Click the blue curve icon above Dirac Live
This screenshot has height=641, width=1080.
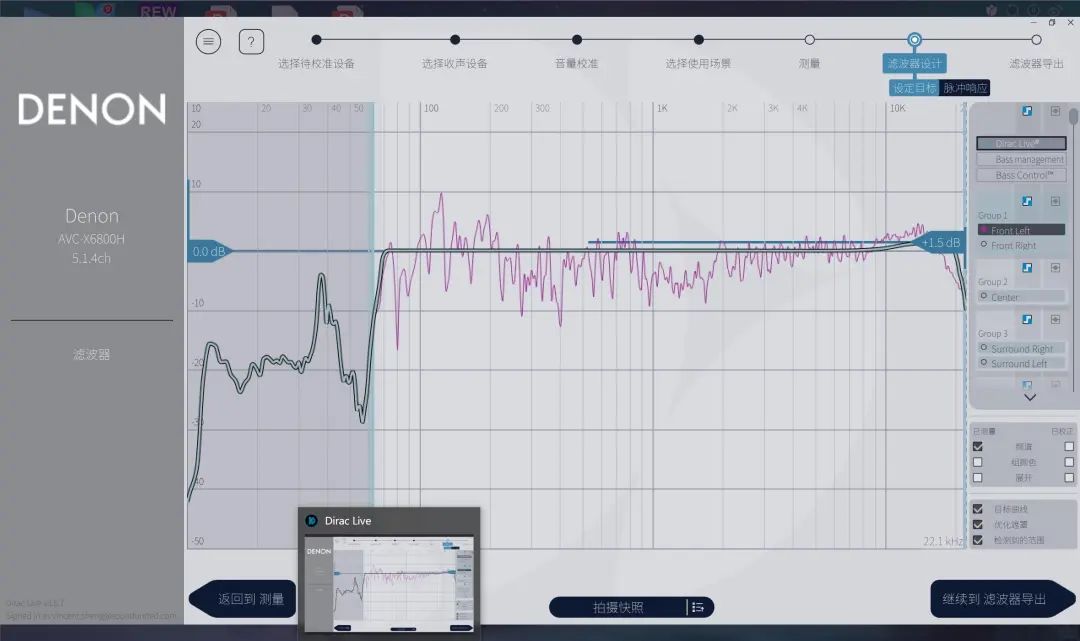(x=1027, y=111)
